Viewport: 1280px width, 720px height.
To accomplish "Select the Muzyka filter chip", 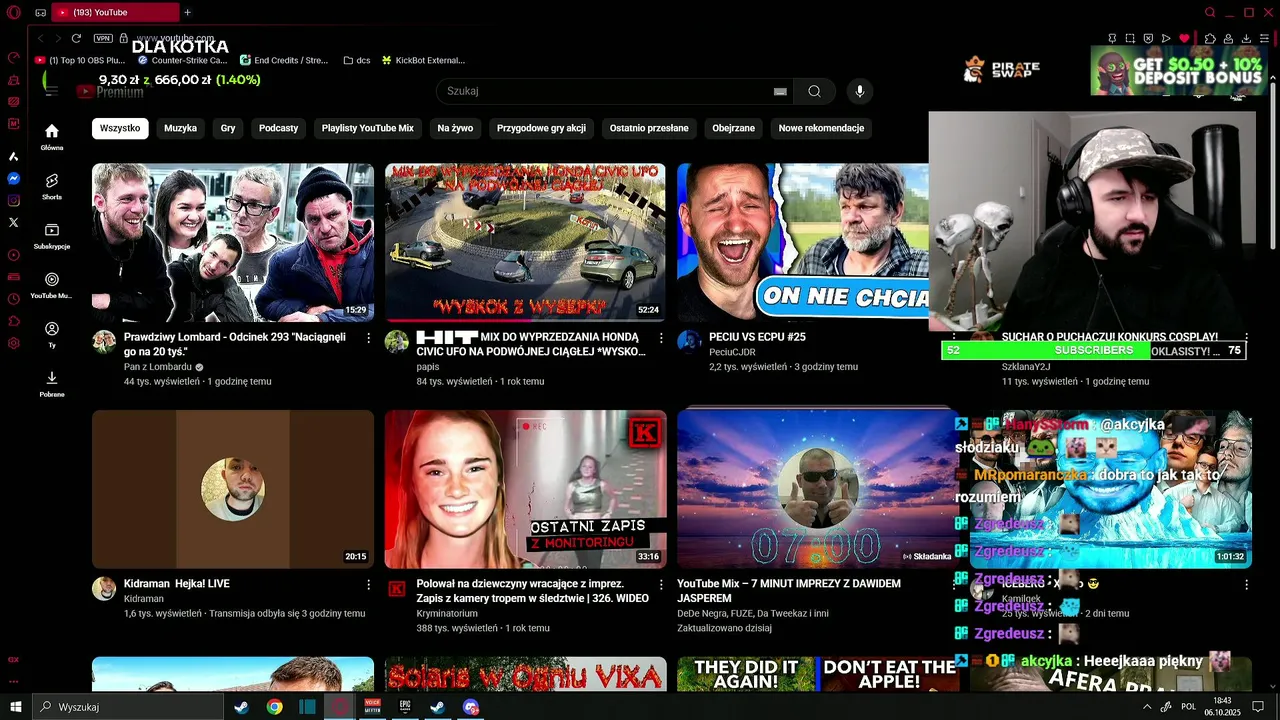I will coord(181,128).
